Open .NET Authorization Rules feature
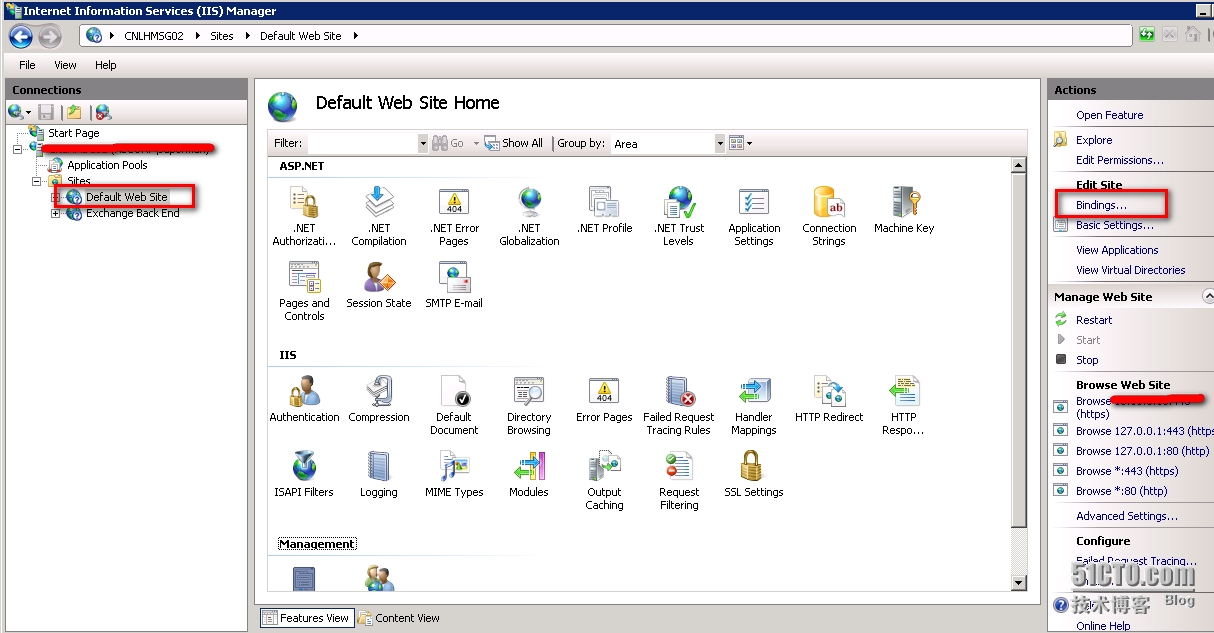The width and height of the screenshot is (1214, 633). click(x=304, y=216)
